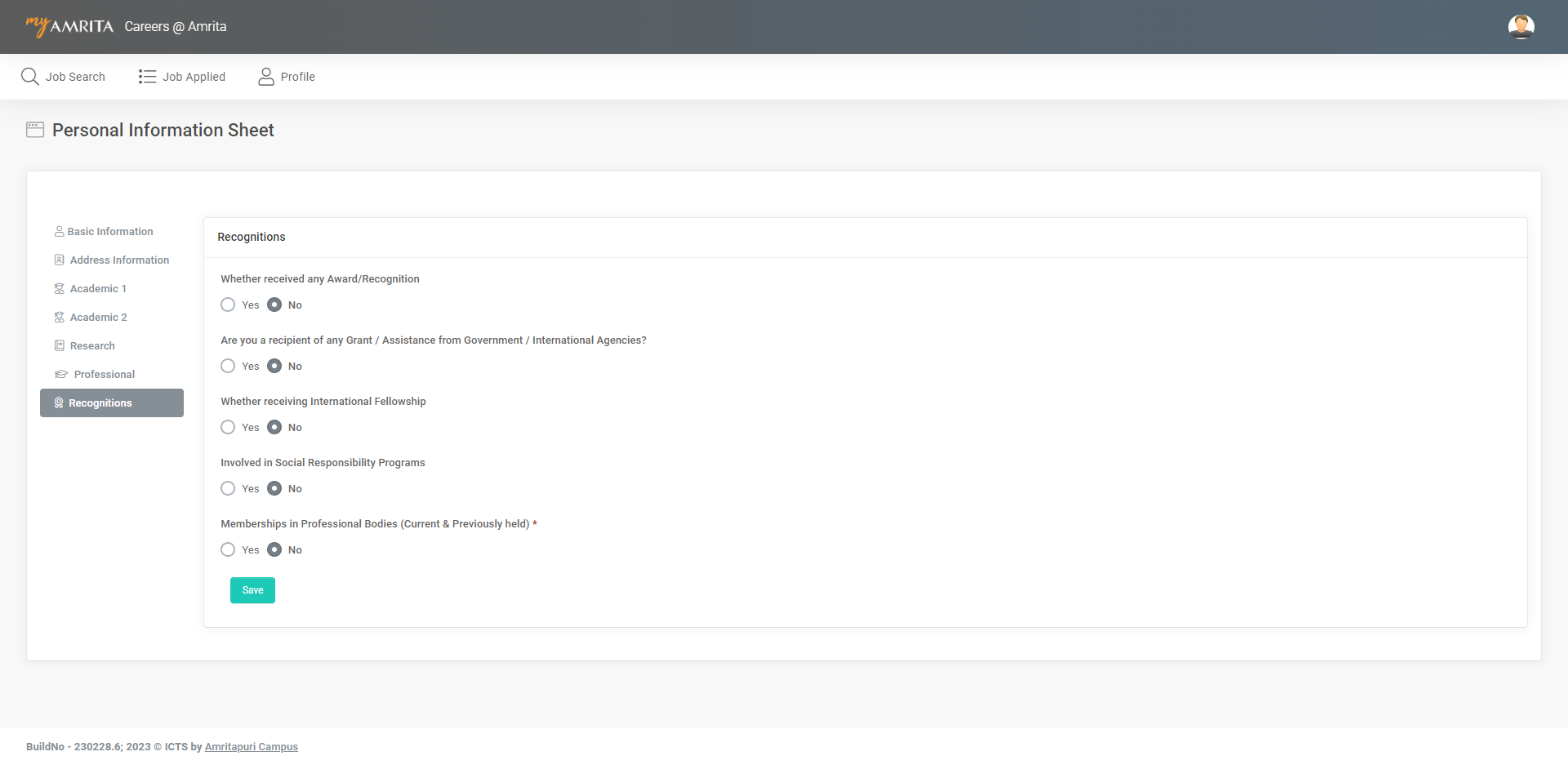Click the Job Applied list icon
This screenshot has width=1568, height=765.
click(147, 77)
